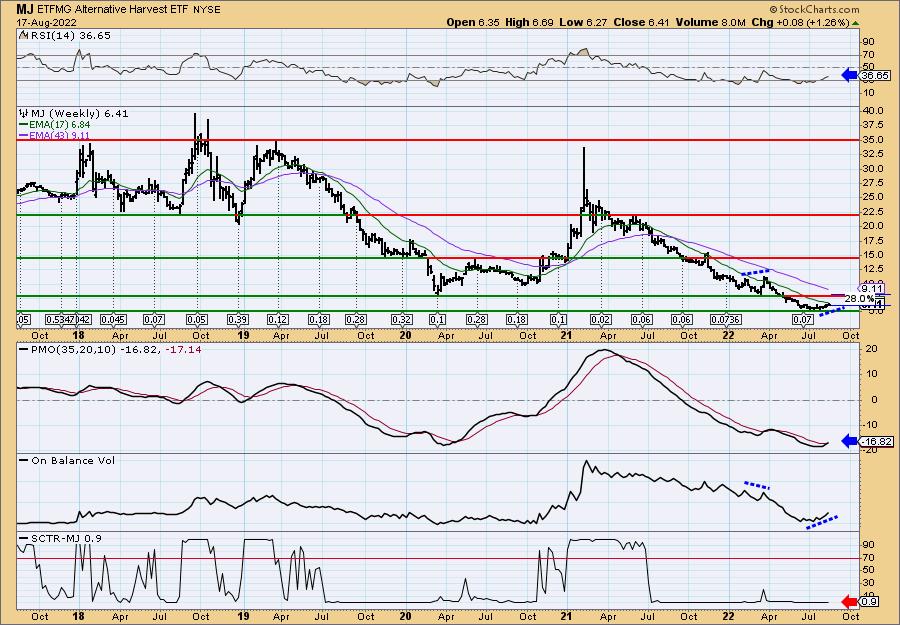Click the 0.045 dividend marker
This screenshot has width=900, height=625.
tap(114, 320)
